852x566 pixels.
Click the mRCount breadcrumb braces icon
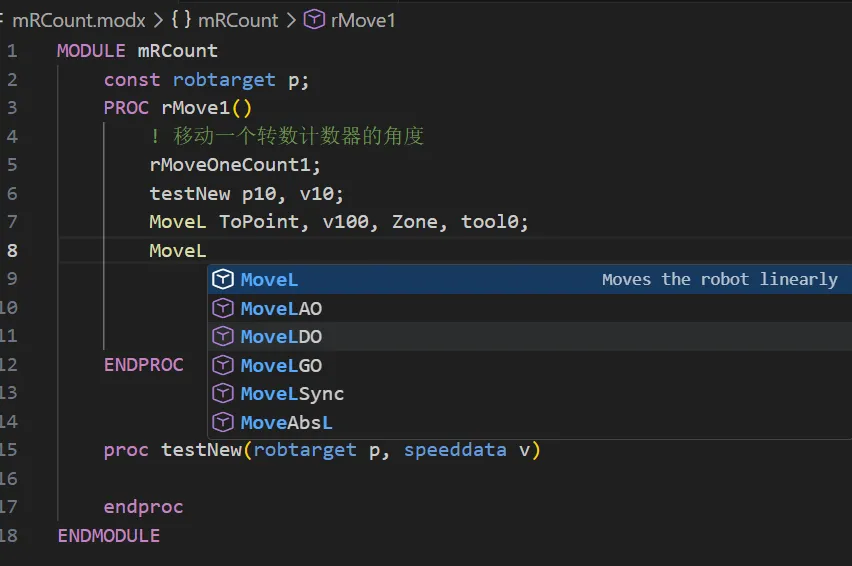pos(181,19)
